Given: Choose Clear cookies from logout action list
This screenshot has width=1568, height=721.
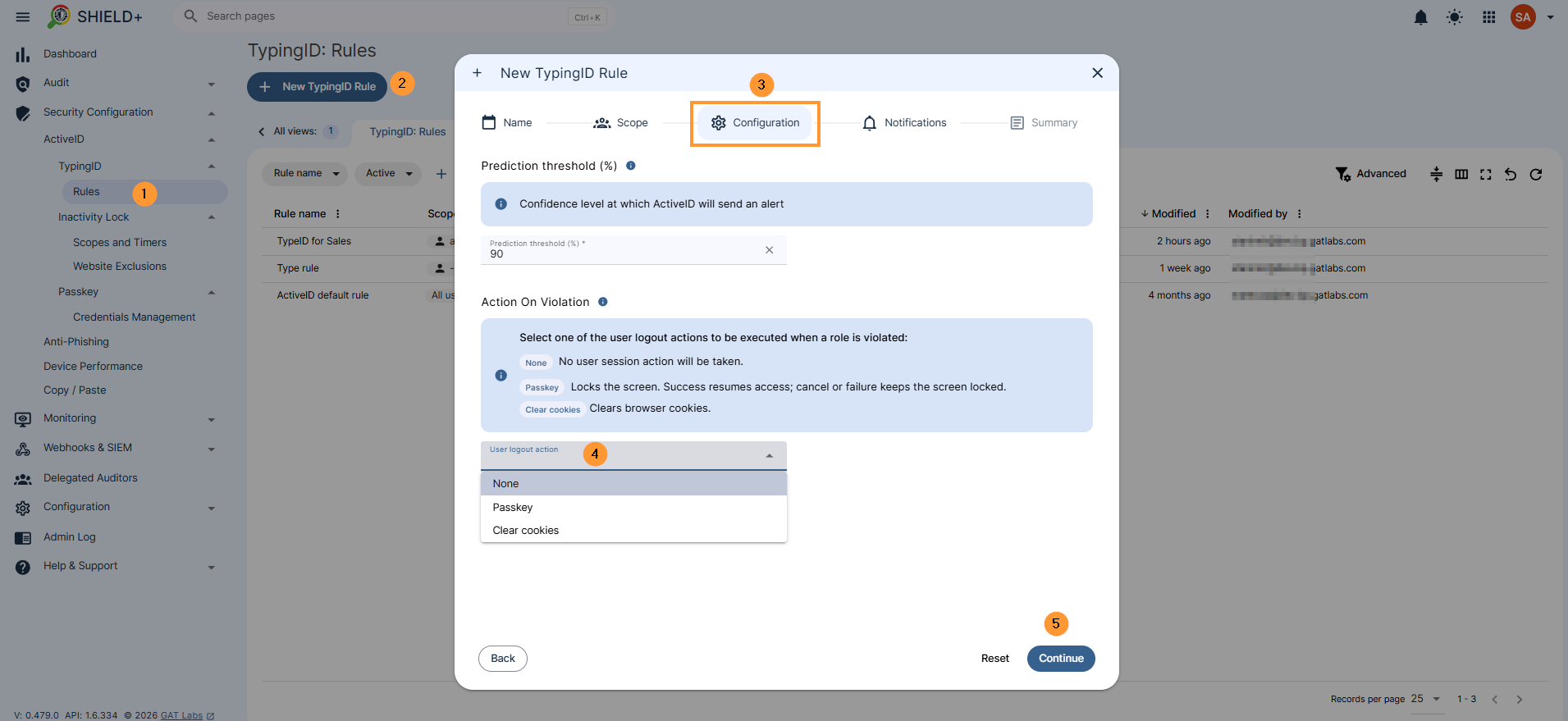Looking at the screenshot, I should coord(633,531).
